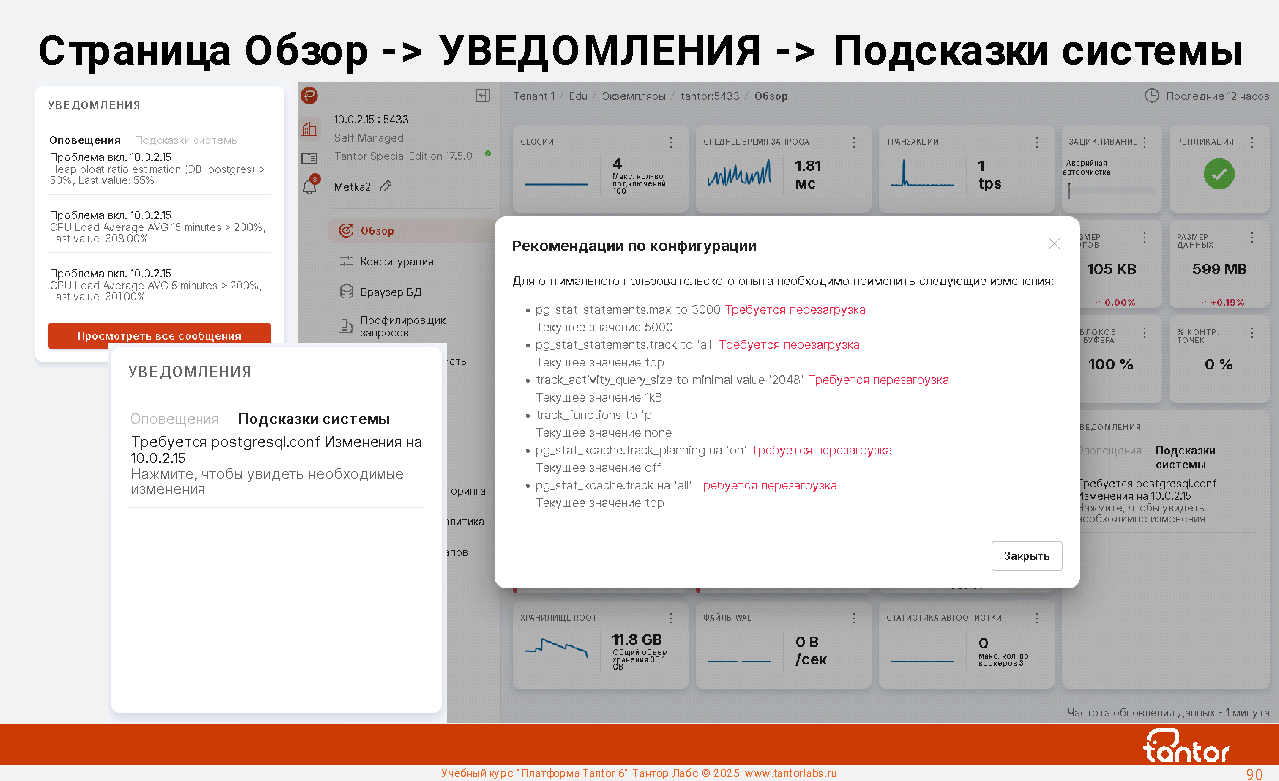Click the green replication status checkmark
This screenshot has width=1279, height=781.
coord(1218,174)
